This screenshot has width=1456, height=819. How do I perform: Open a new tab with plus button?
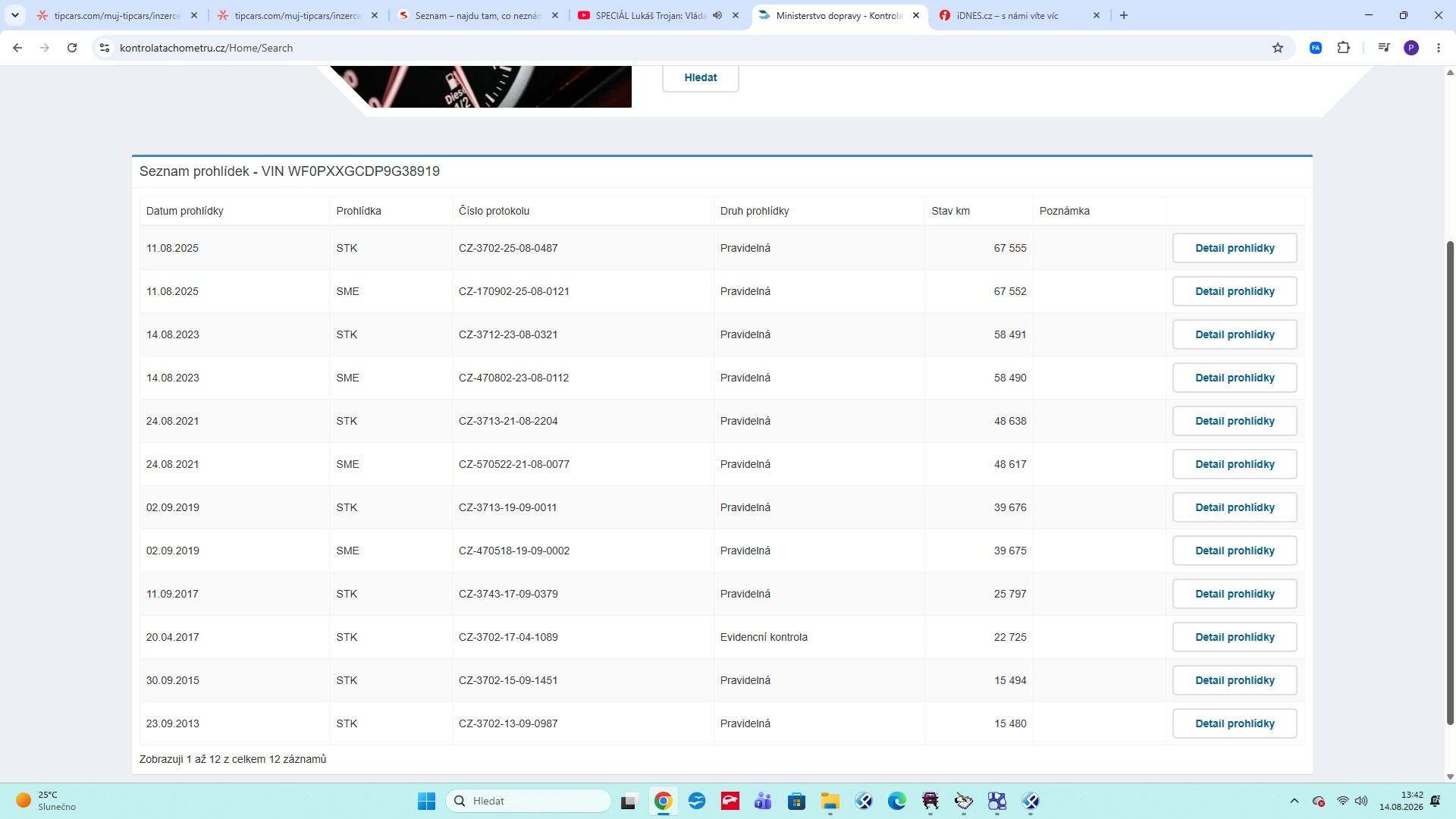(x=1124, y=15)
